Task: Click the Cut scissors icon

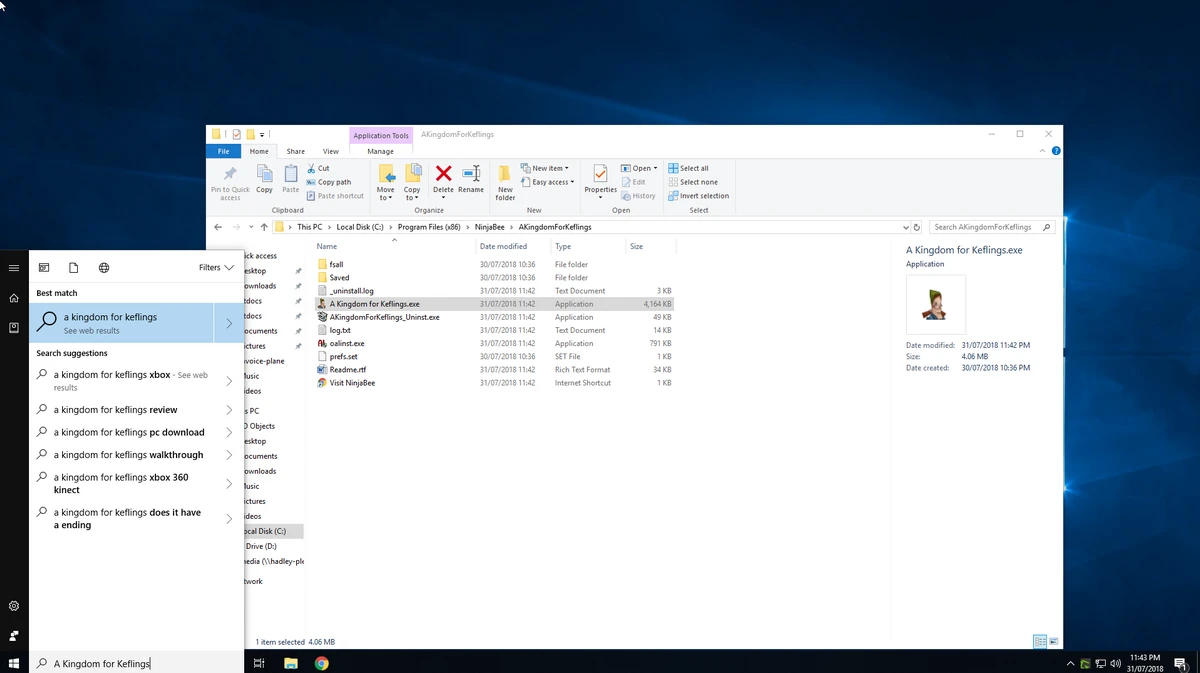Action: (x=312, y=168)
